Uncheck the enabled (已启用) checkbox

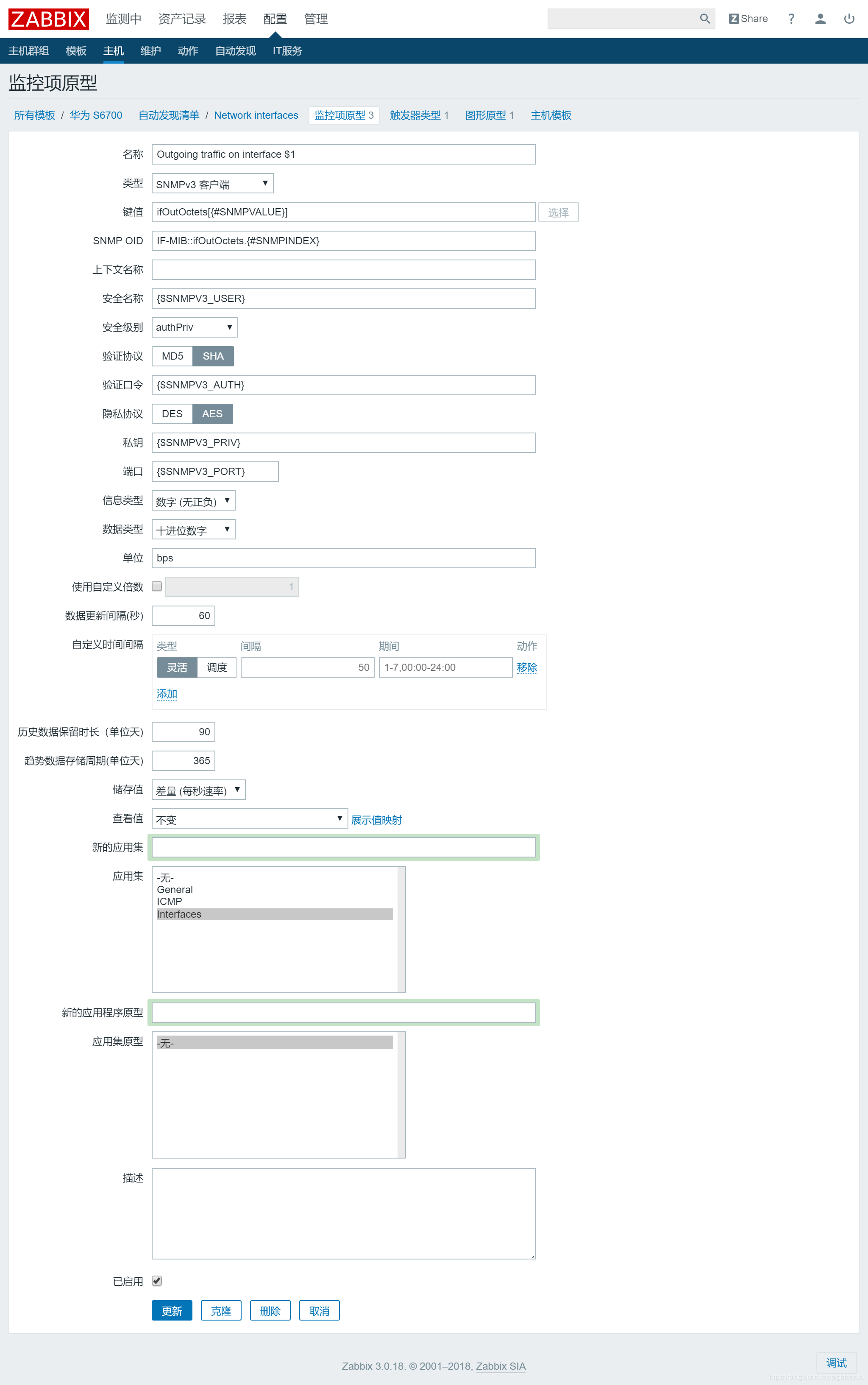pyautogui.click(x=157, y=1281)
